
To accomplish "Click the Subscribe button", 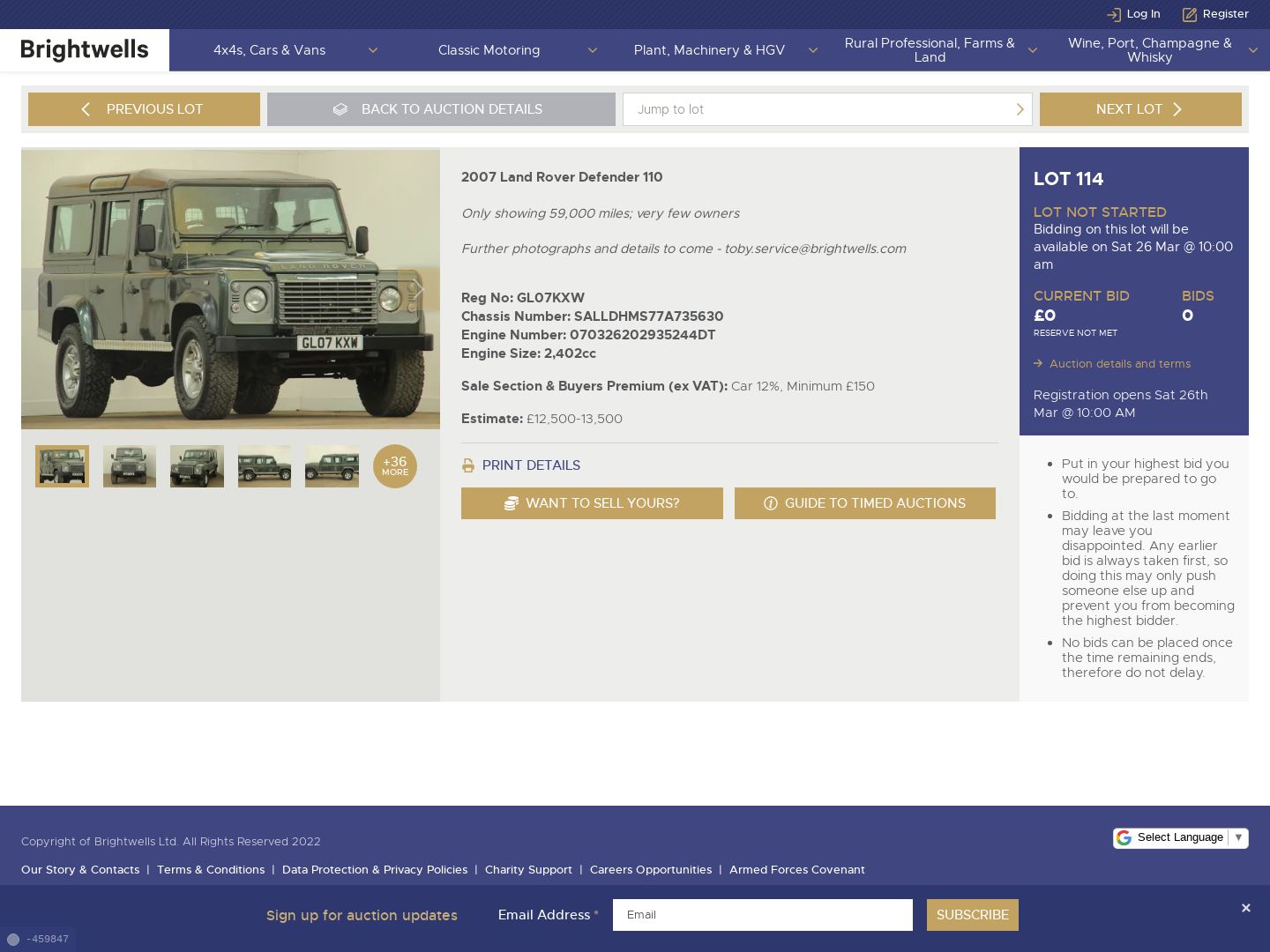I will [973, 915].
